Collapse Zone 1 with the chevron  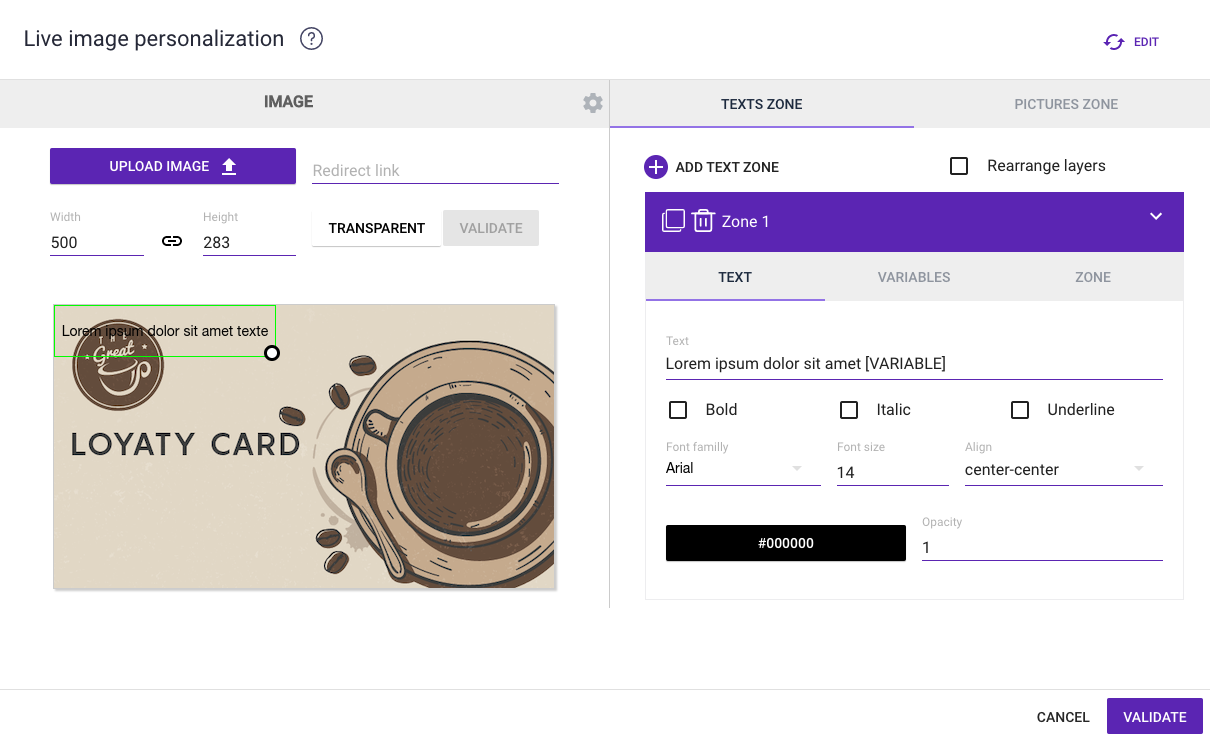click(x=1156, y=216)
